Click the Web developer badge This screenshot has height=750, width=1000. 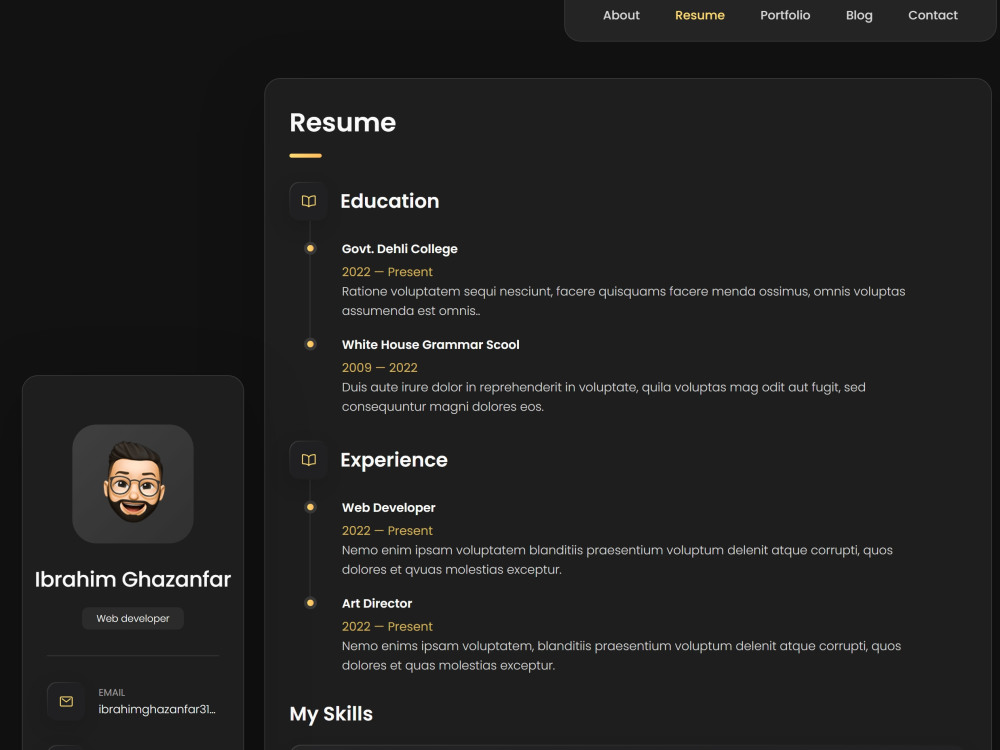pos(133,619)
